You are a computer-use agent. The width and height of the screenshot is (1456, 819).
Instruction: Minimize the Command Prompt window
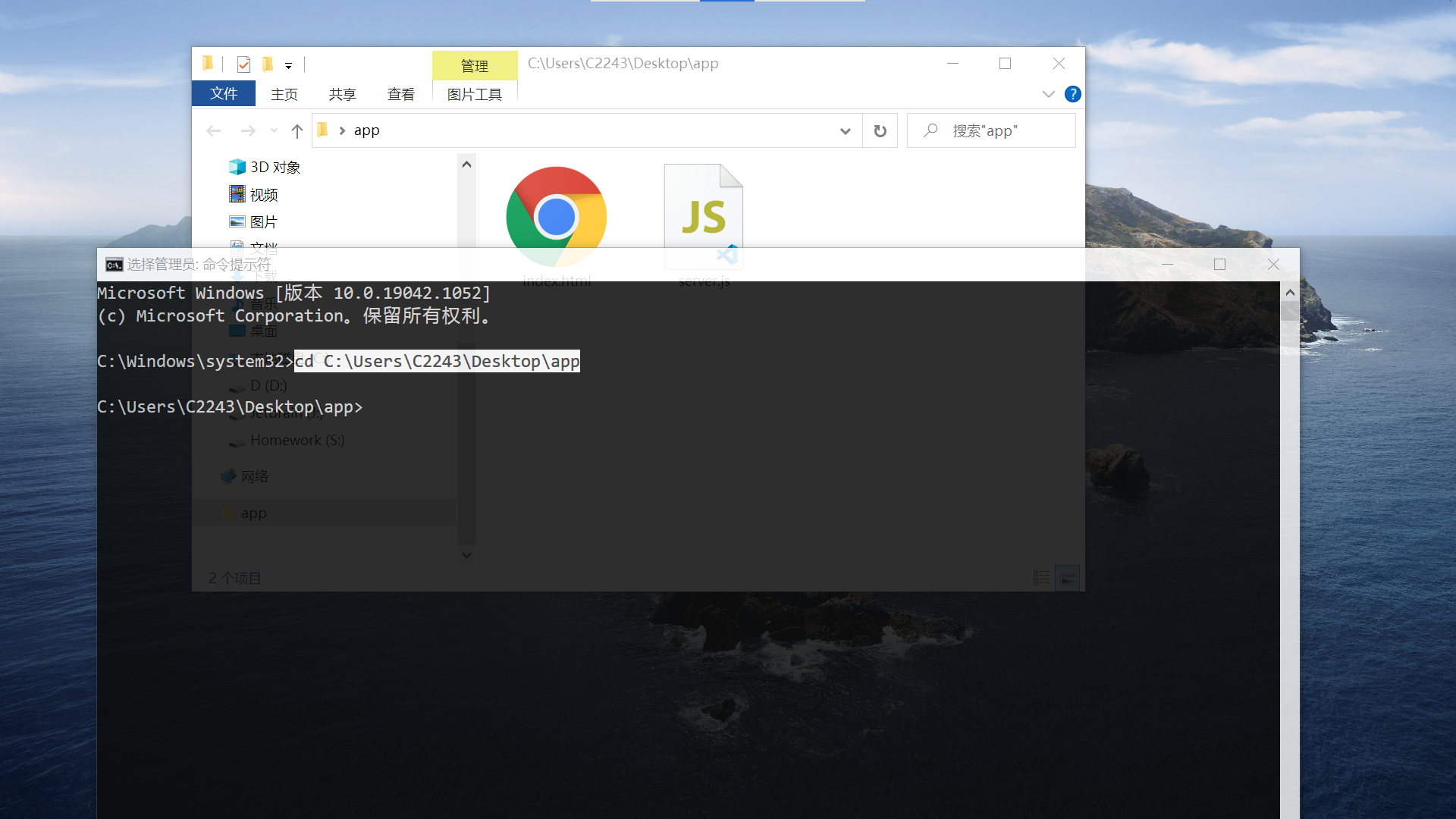(x=1168, y=264)
